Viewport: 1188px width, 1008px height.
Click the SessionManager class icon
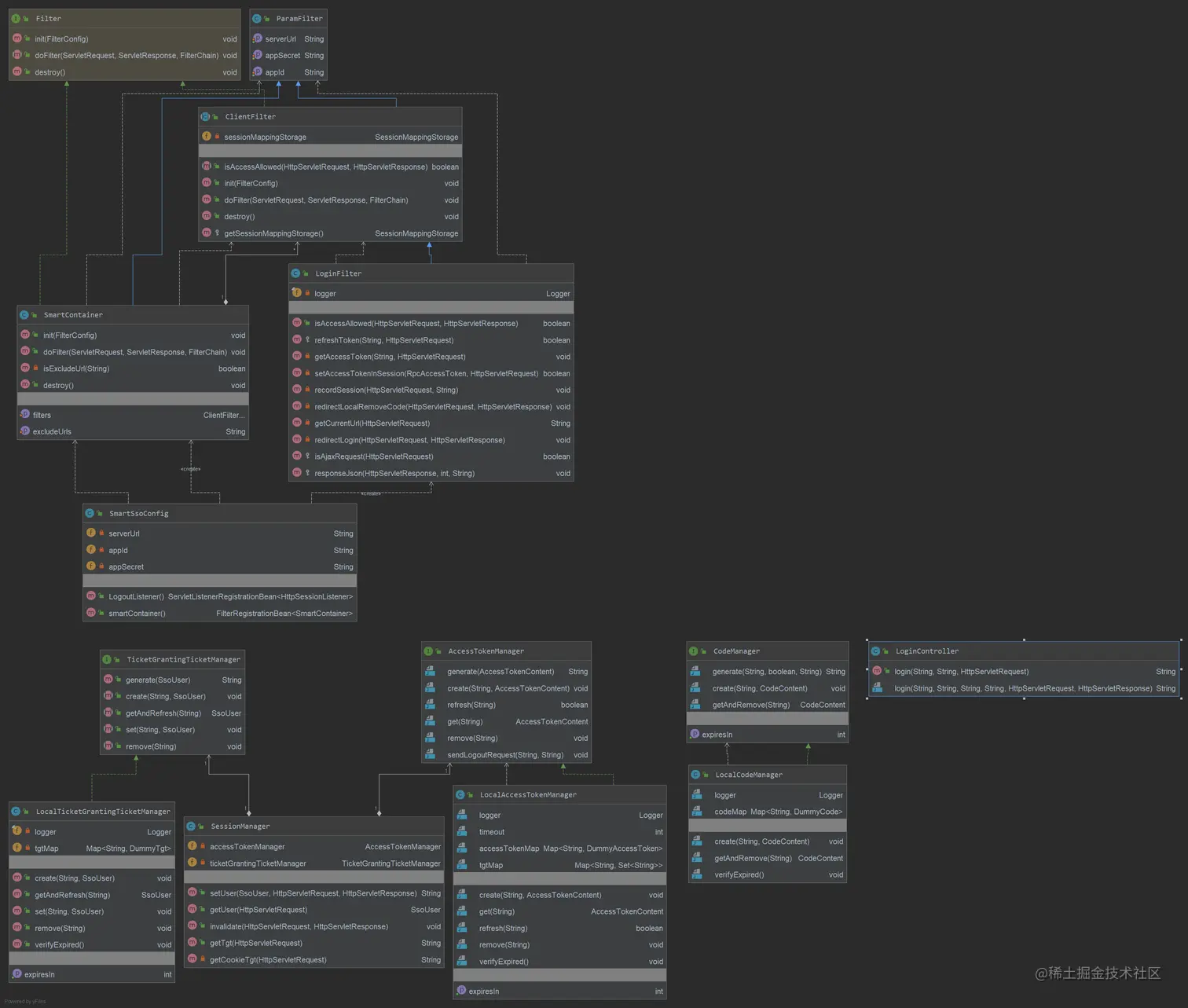pos(191,826)
